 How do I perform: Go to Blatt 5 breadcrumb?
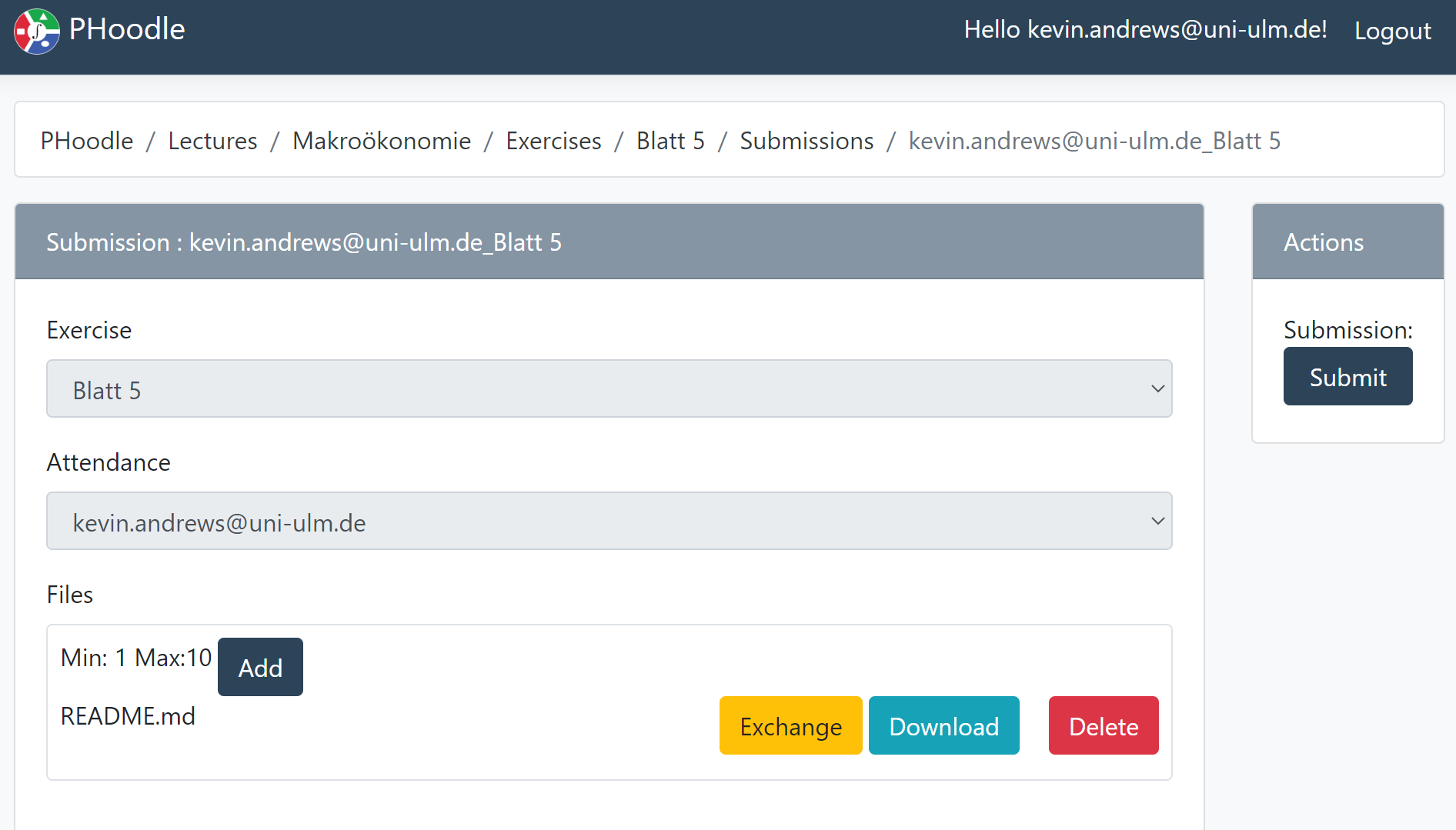pyautogui.click(x=670, y=141)
